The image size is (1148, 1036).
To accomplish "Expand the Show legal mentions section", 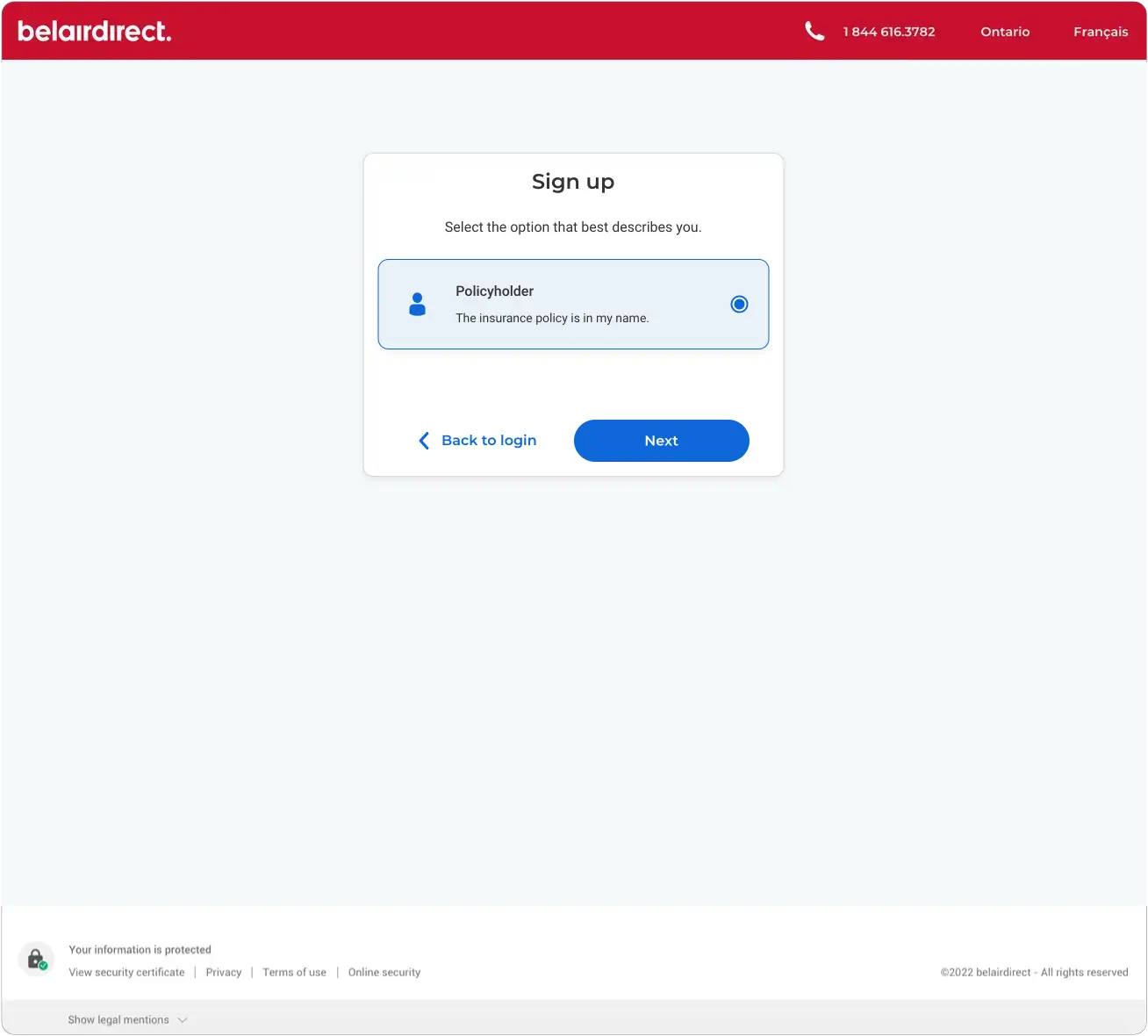I will (118, 1019).
